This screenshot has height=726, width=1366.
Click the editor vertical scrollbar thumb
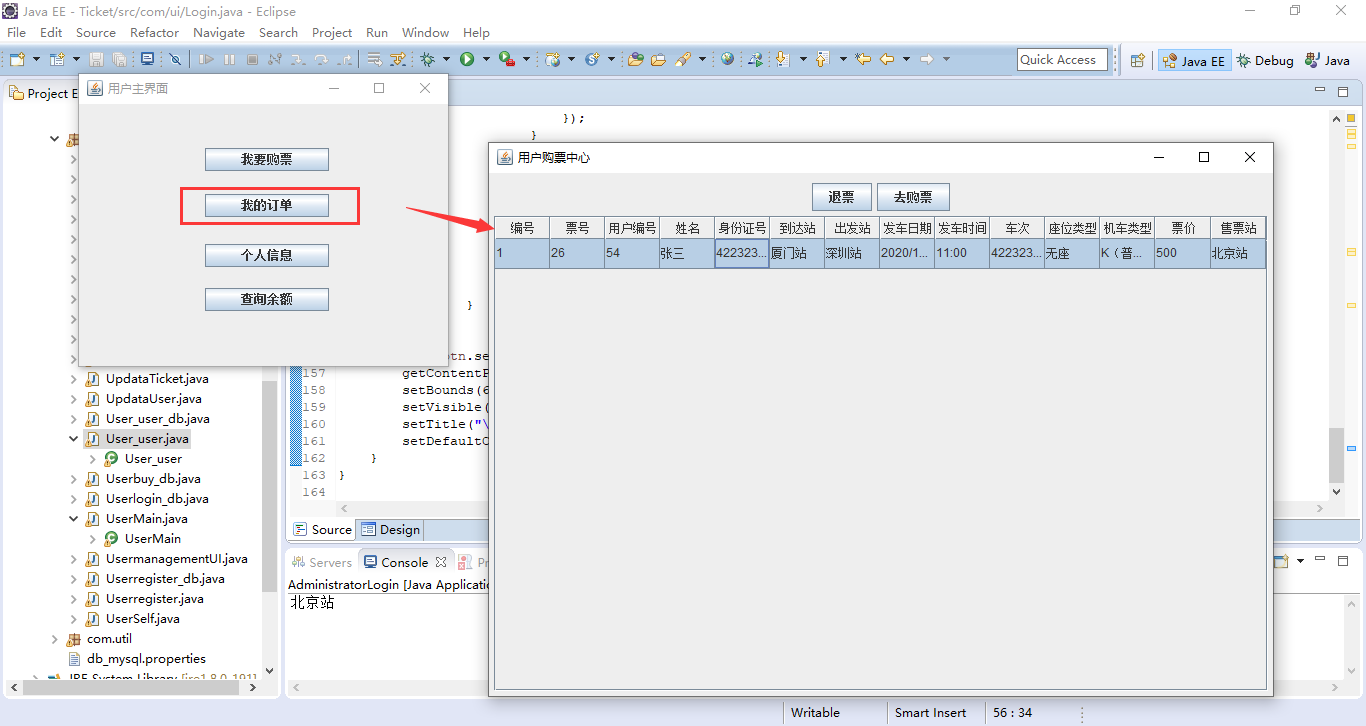[1337, 455]
